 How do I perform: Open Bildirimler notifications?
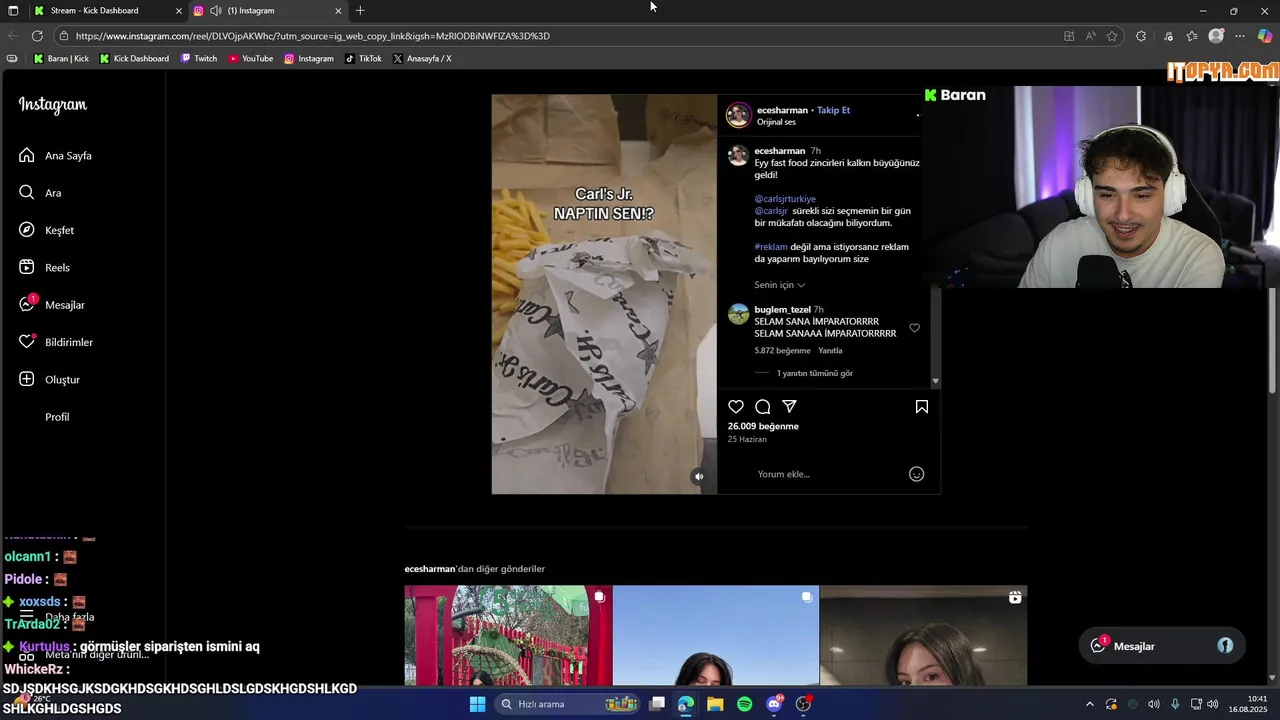click(x=56, y=342)
